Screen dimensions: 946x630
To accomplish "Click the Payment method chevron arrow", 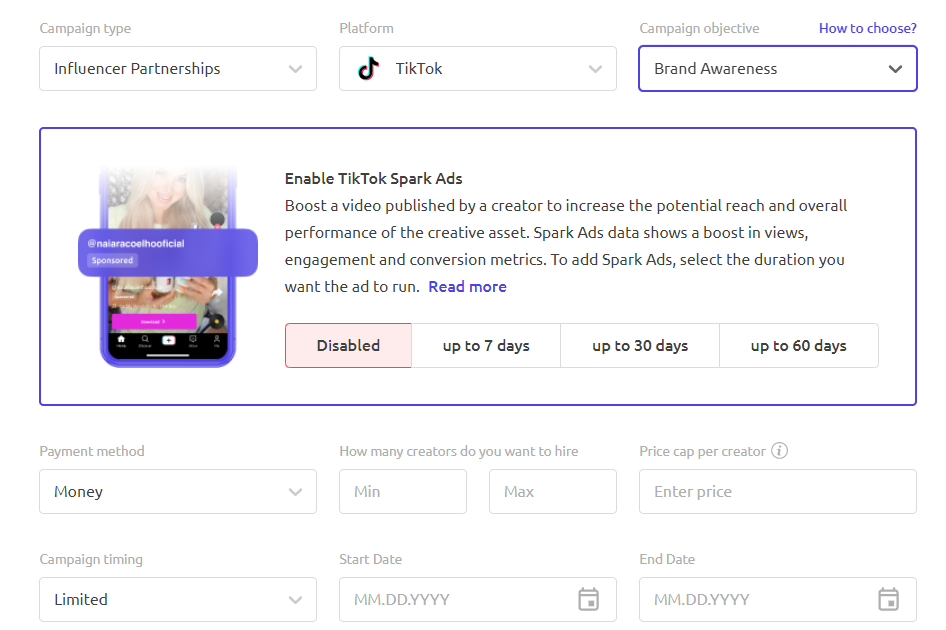I will (x=295, y=492).
